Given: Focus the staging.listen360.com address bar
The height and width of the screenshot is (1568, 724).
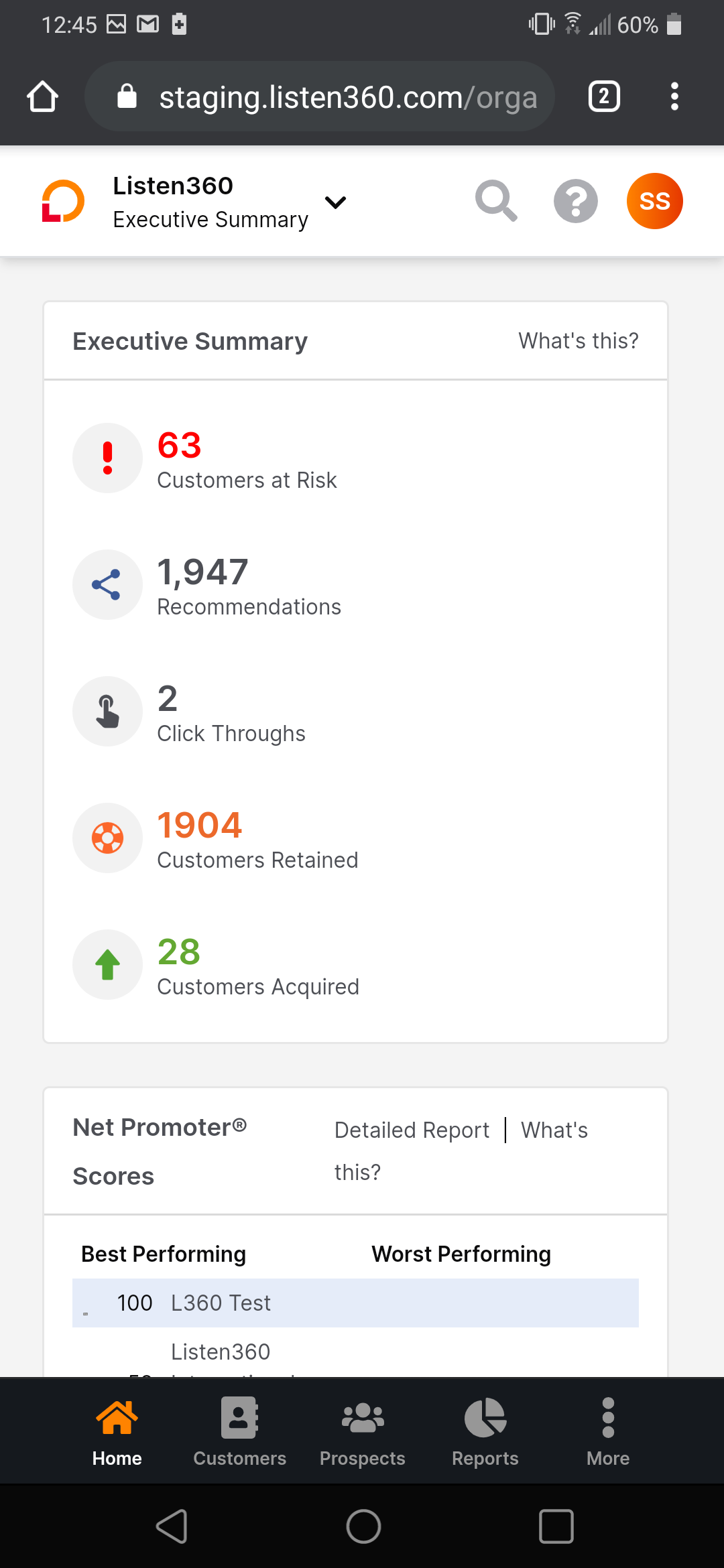Looking at the screenshot, I should coord(320,96).
